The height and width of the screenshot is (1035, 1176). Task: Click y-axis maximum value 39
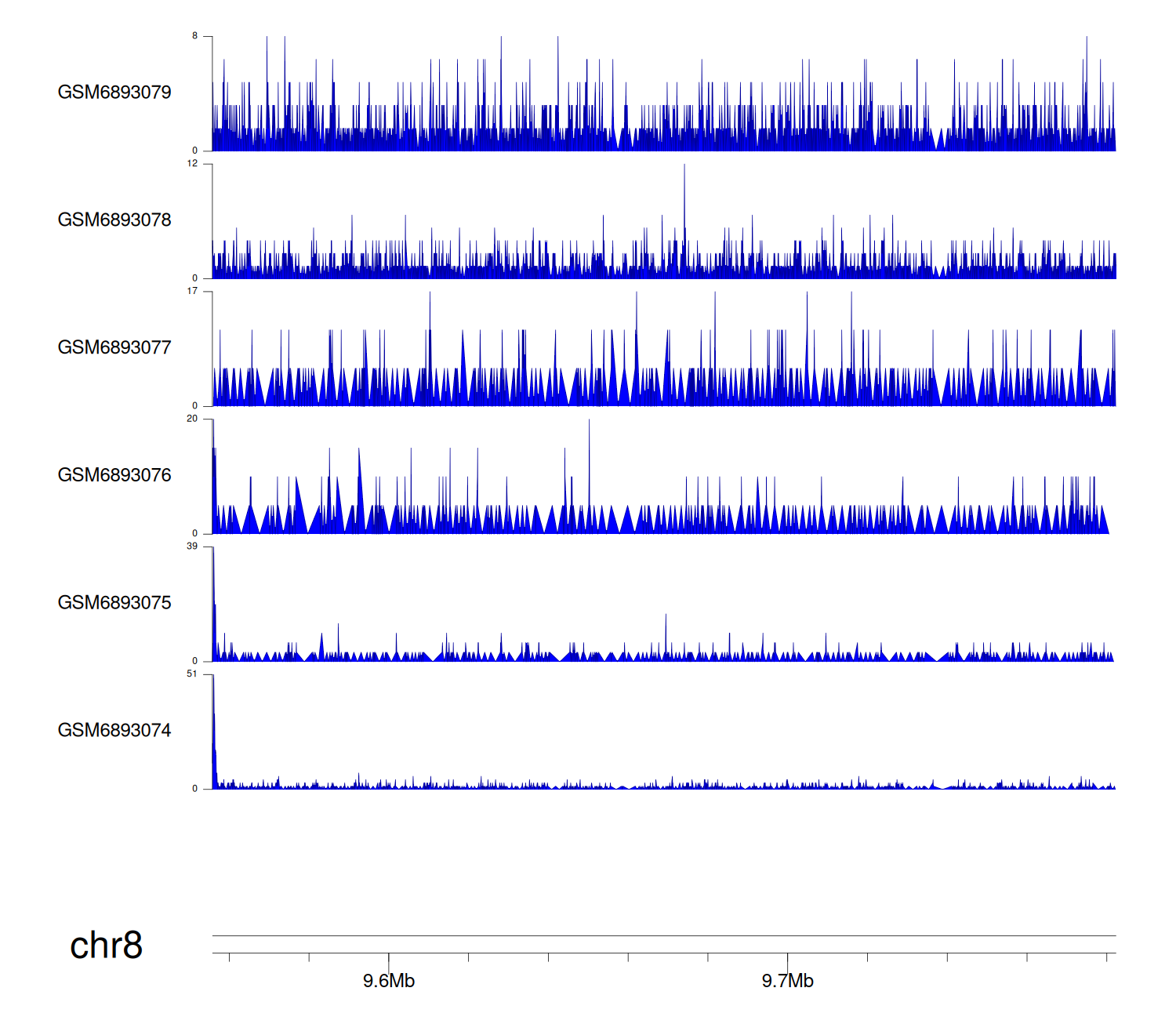[193, 547]
